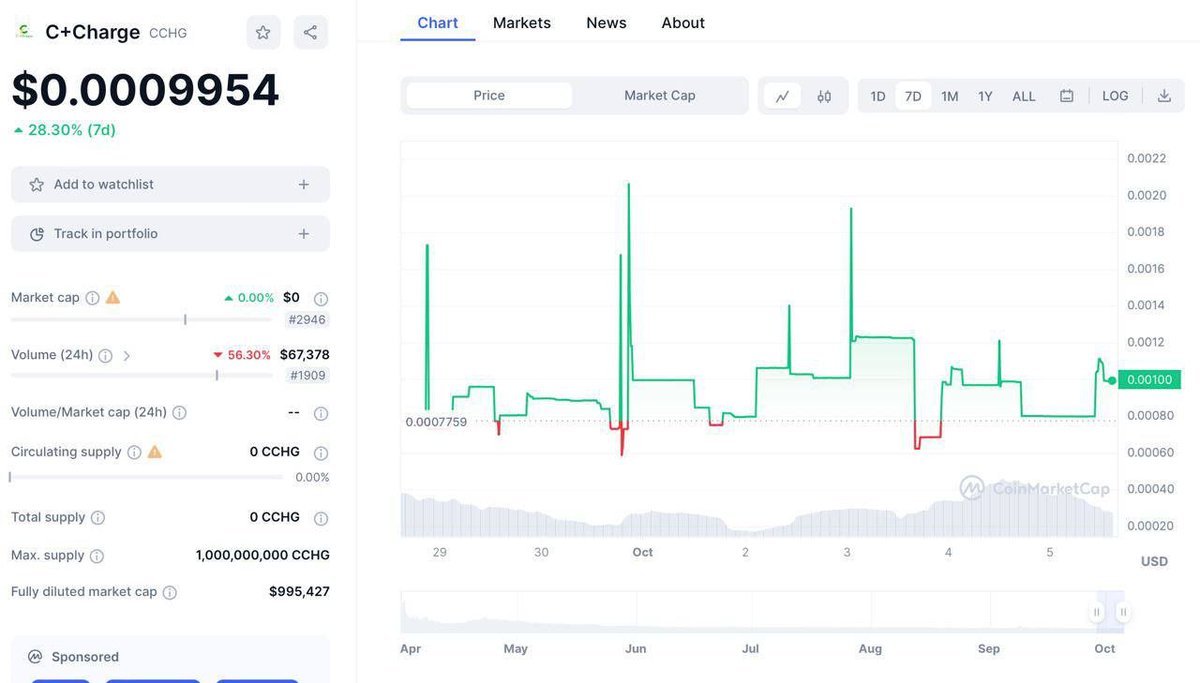Open the News tab
The width and height of the screenshot is (1200, 683).
606,23
